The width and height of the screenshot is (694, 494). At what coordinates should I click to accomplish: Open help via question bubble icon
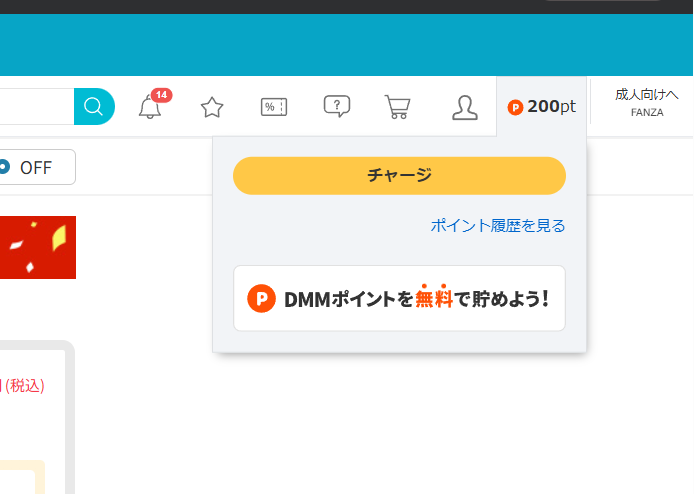337,106
